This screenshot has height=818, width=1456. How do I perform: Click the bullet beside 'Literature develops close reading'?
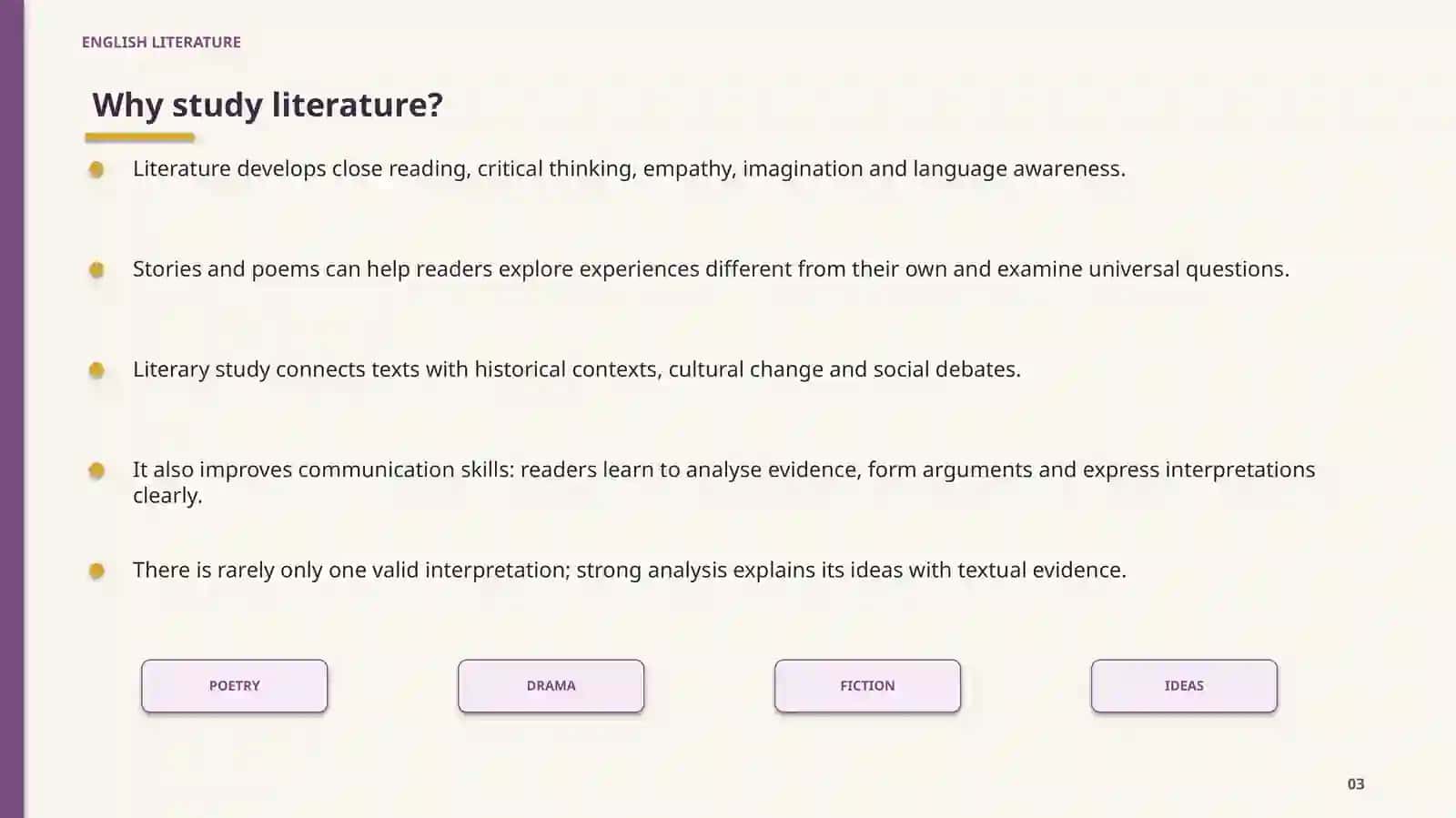(x=96, y=169)
